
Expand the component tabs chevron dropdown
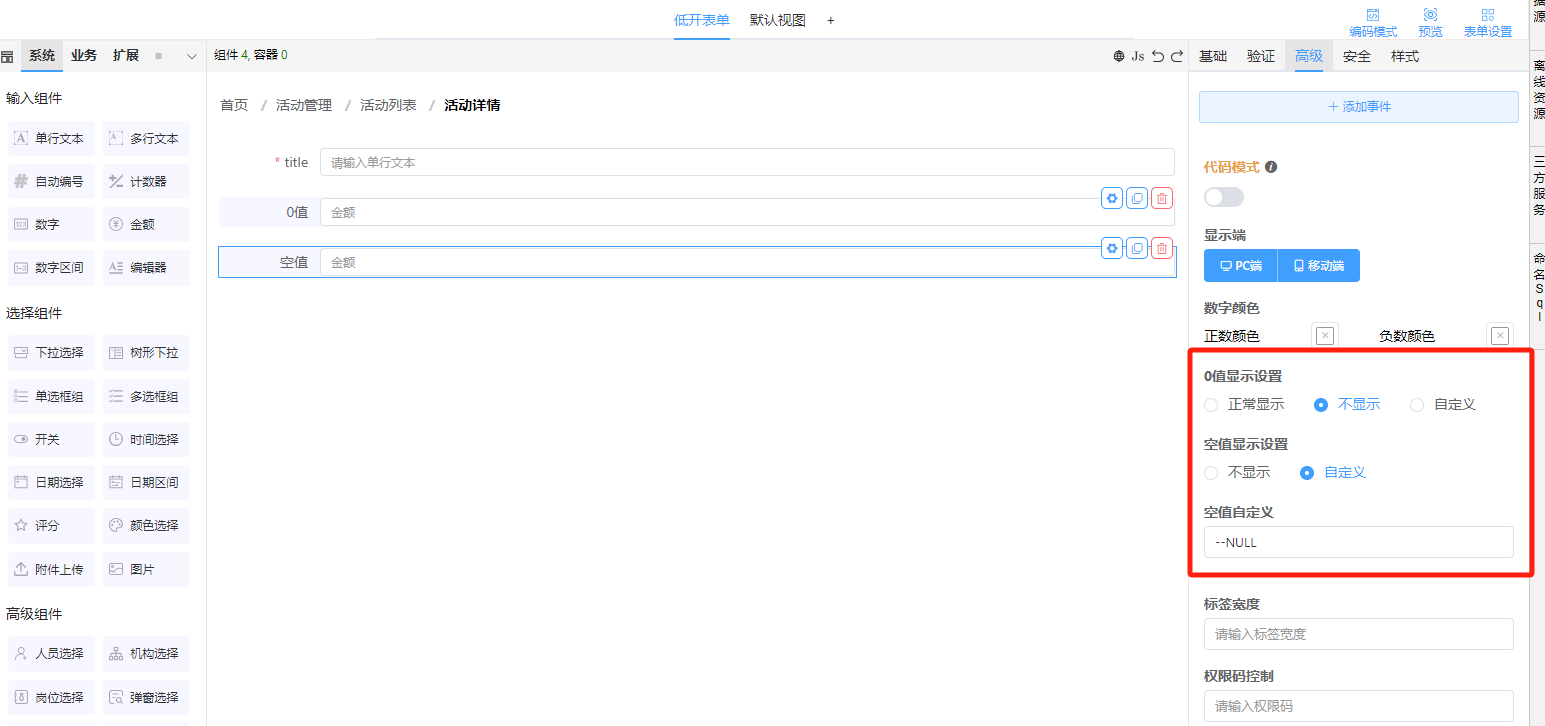point(192,57)
